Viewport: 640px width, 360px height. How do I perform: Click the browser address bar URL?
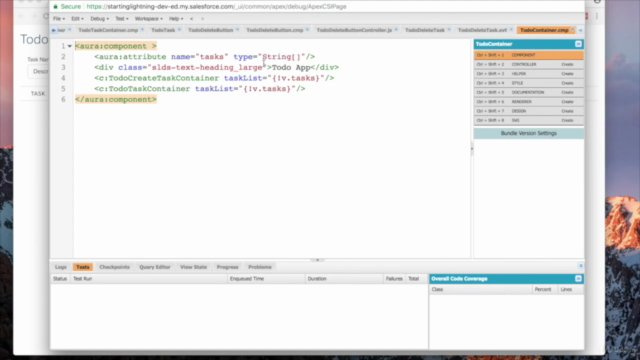pyautogui.click(x=216, y=7)
